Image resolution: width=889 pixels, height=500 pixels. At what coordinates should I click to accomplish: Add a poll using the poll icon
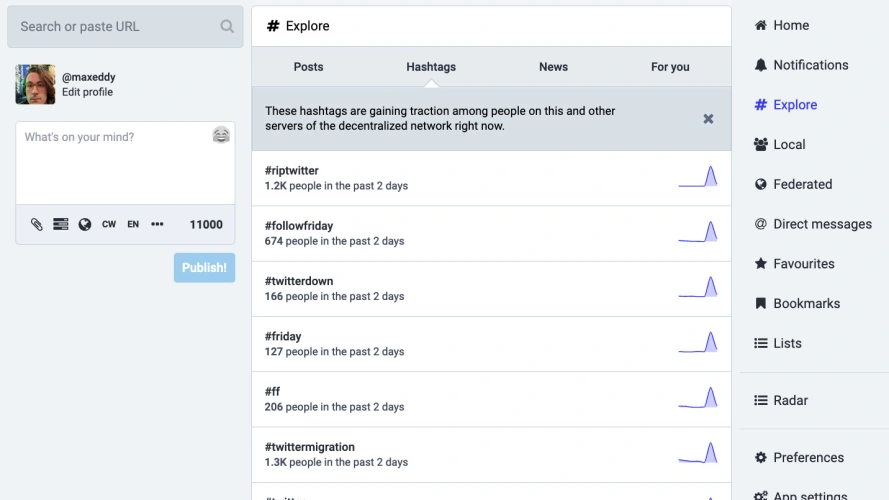[61, 225]
